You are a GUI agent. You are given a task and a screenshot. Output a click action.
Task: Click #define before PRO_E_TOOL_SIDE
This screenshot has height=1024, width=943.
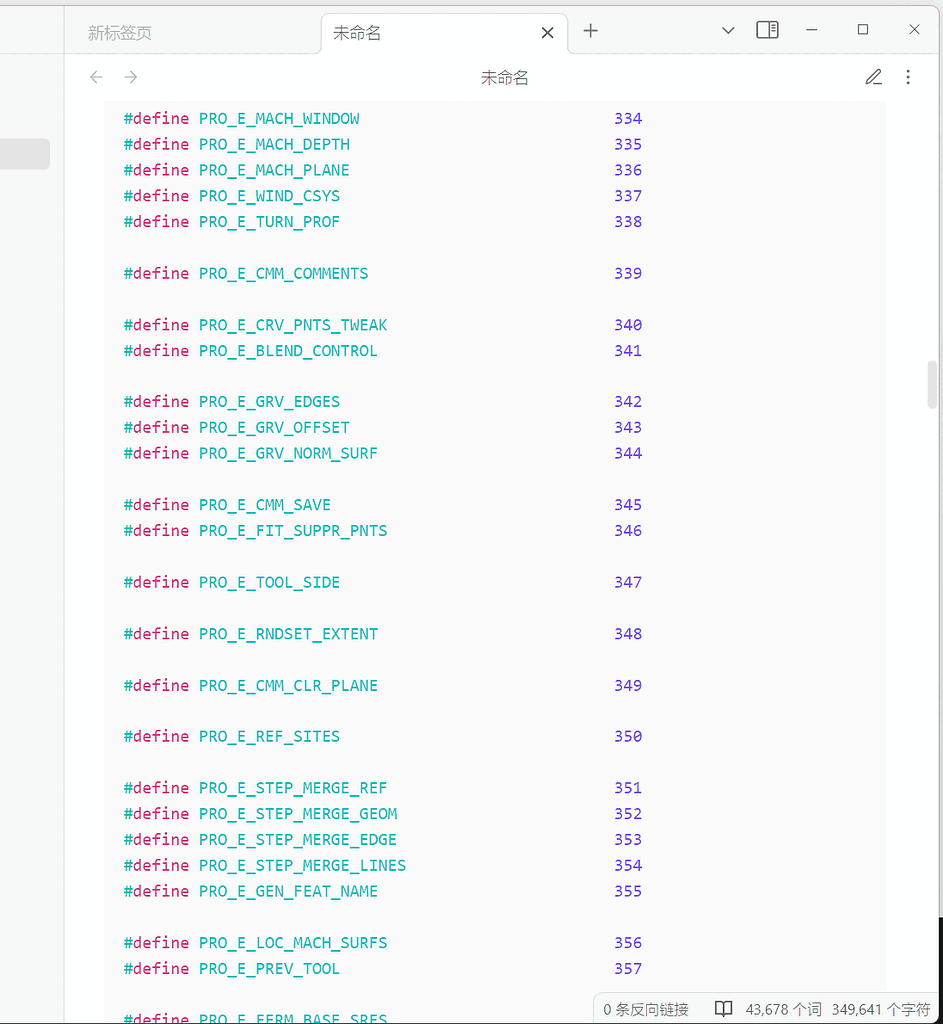pyautogui.click(x=156, y=583)
